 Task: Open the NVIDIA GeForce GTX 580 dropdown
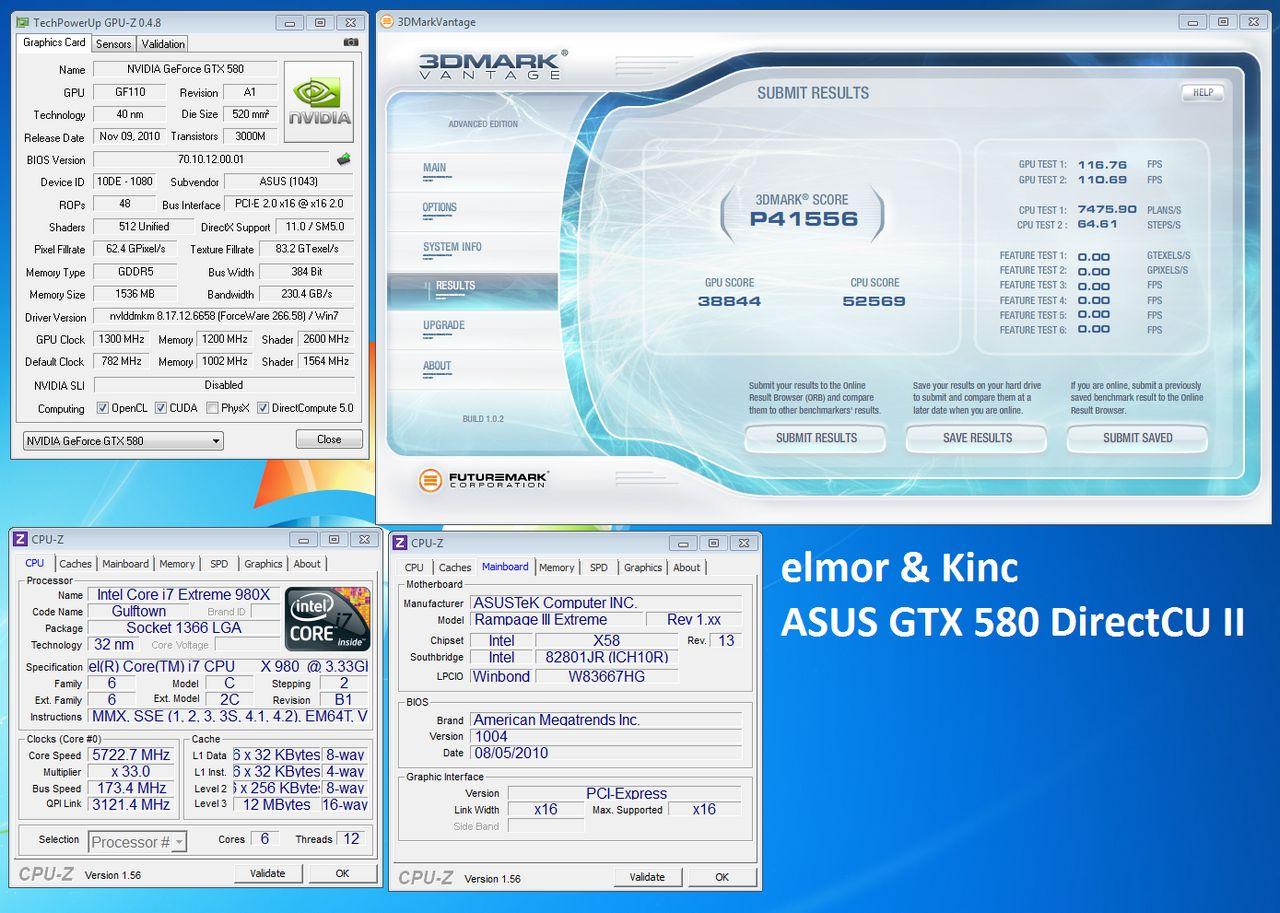click(x=123, y=441)
